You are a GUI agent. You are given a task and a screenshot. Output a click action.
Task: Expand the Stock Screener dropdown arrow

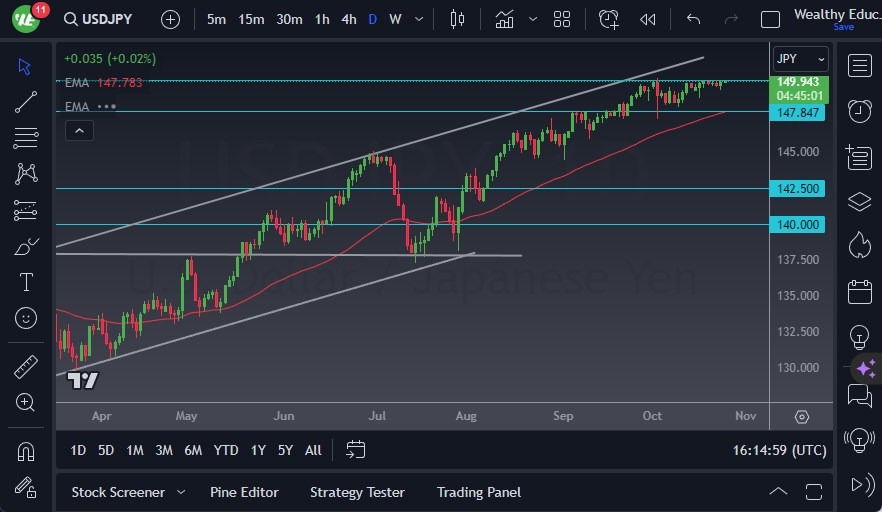181,492
